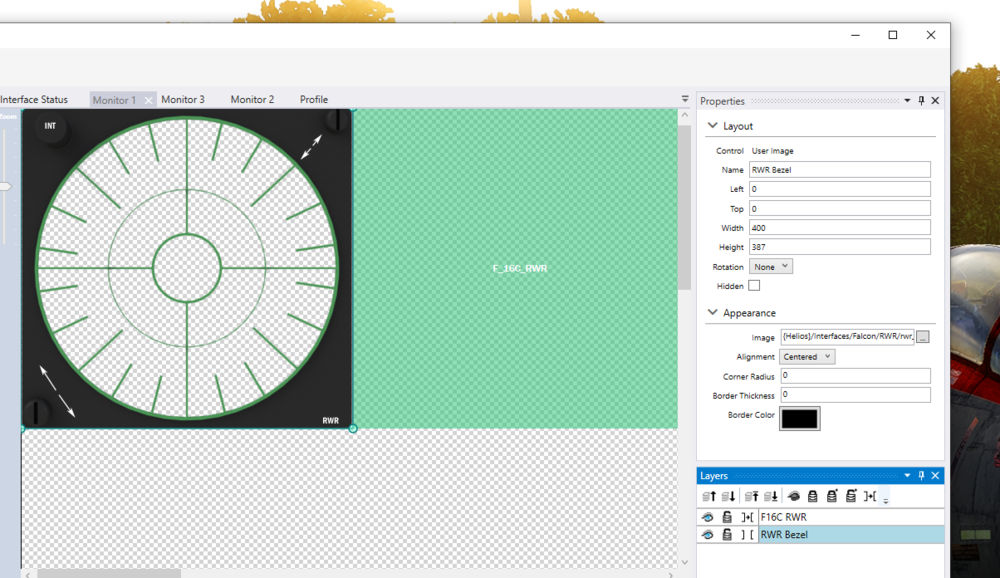This screenshot has height=578, width=1000.
Task: Switch to the Monitor 3 tab
Action: click(183, 100)
